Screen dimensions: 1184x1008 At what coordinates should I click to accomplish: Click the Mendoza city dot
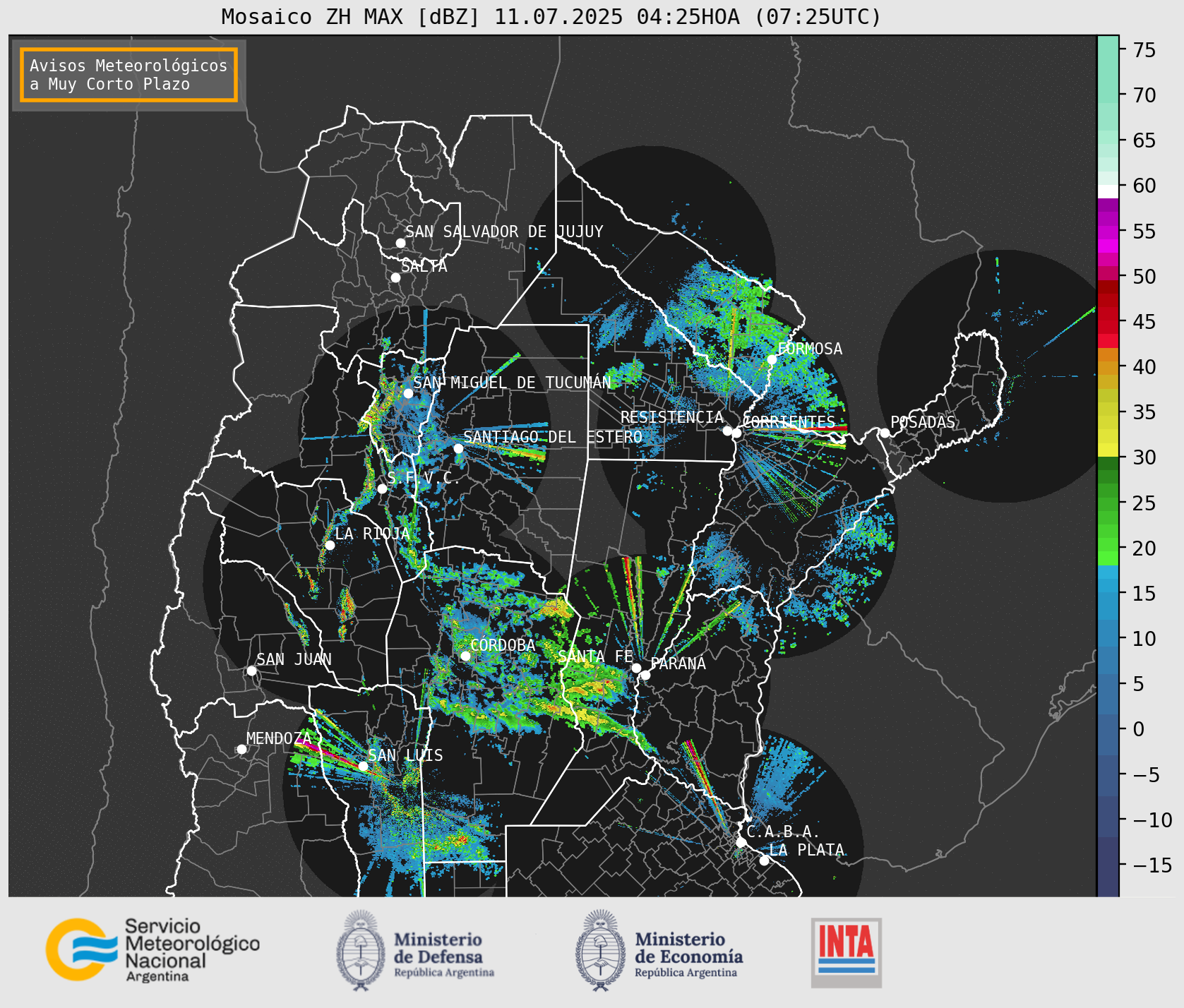click(x=241, y=749)
